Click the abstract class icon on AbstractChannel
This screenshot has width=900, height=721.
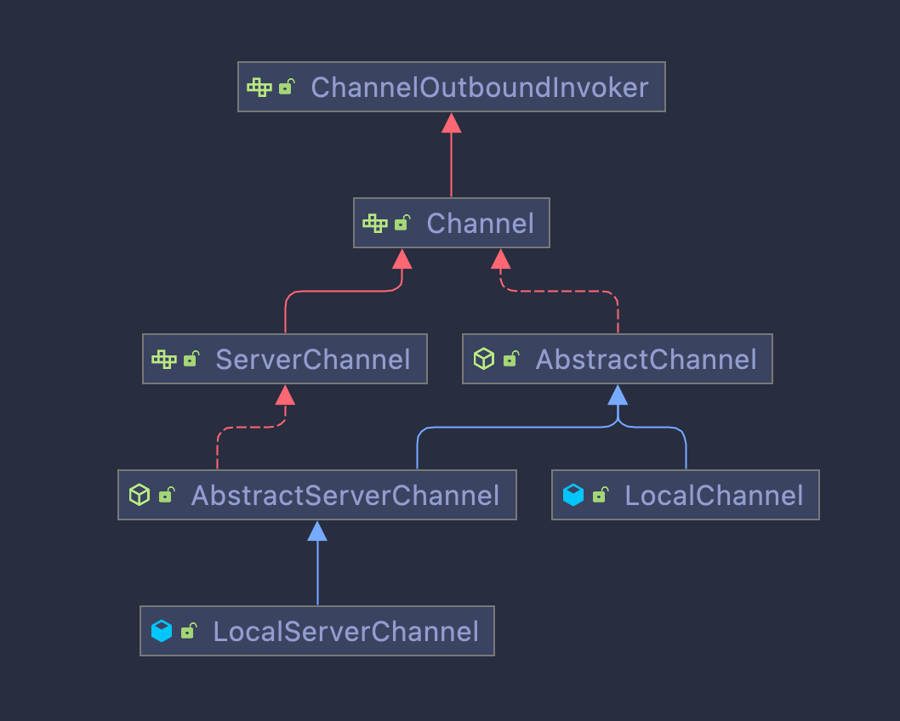click(x=484, y=359)
